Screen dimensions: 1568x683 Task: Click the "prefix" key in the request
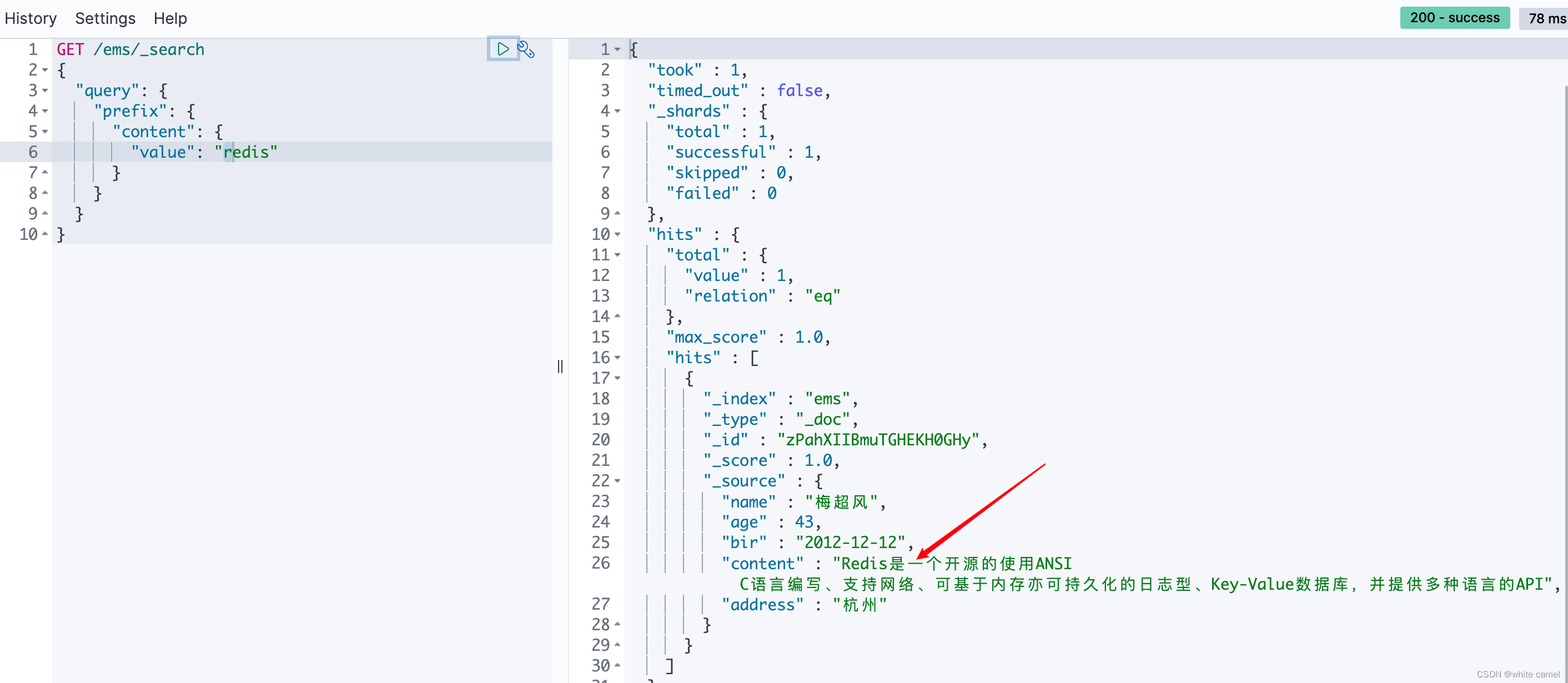click(x=130, y=111)
